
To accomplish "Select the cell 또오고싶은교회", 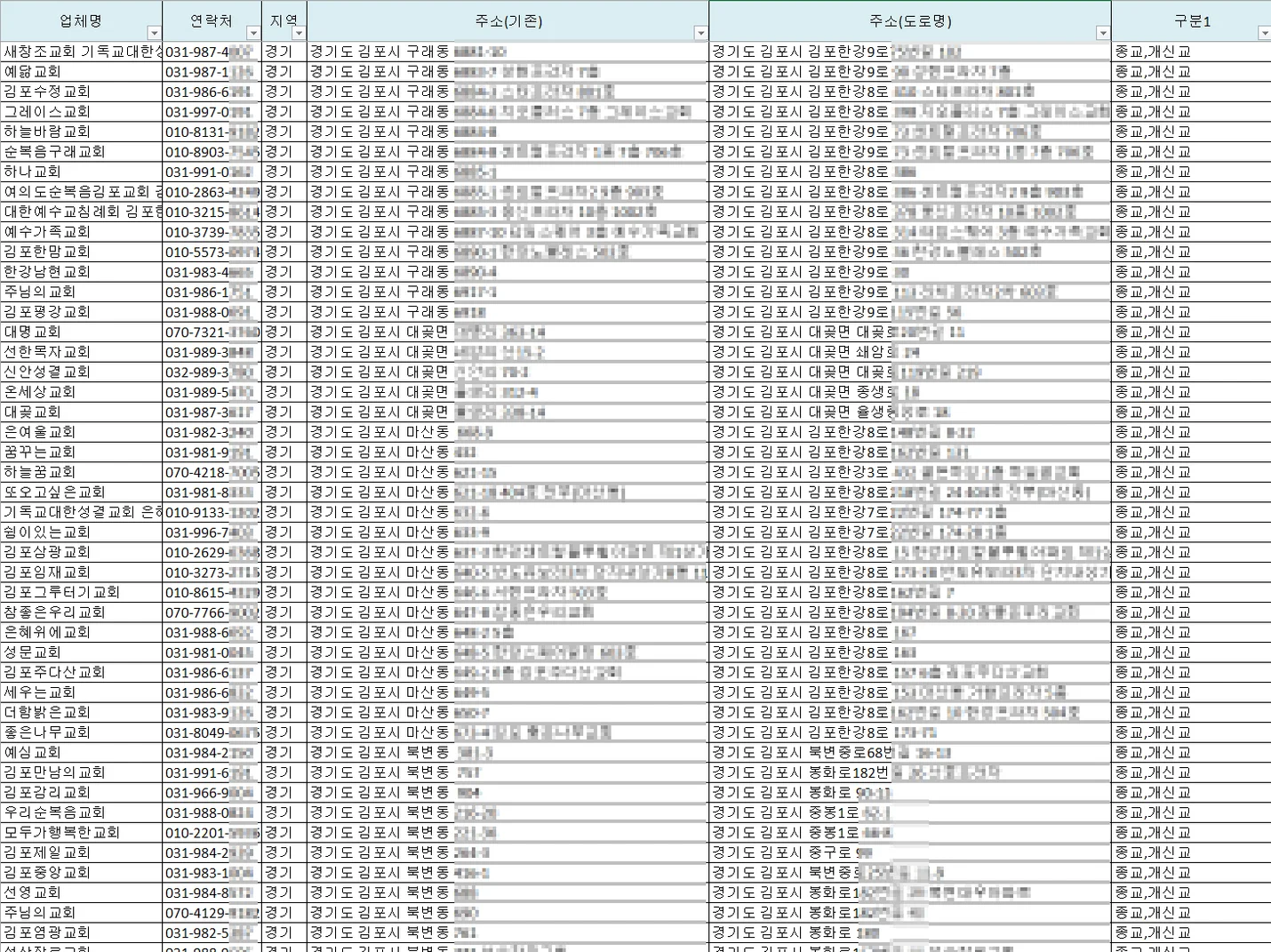I will click(x=82, y=492).
